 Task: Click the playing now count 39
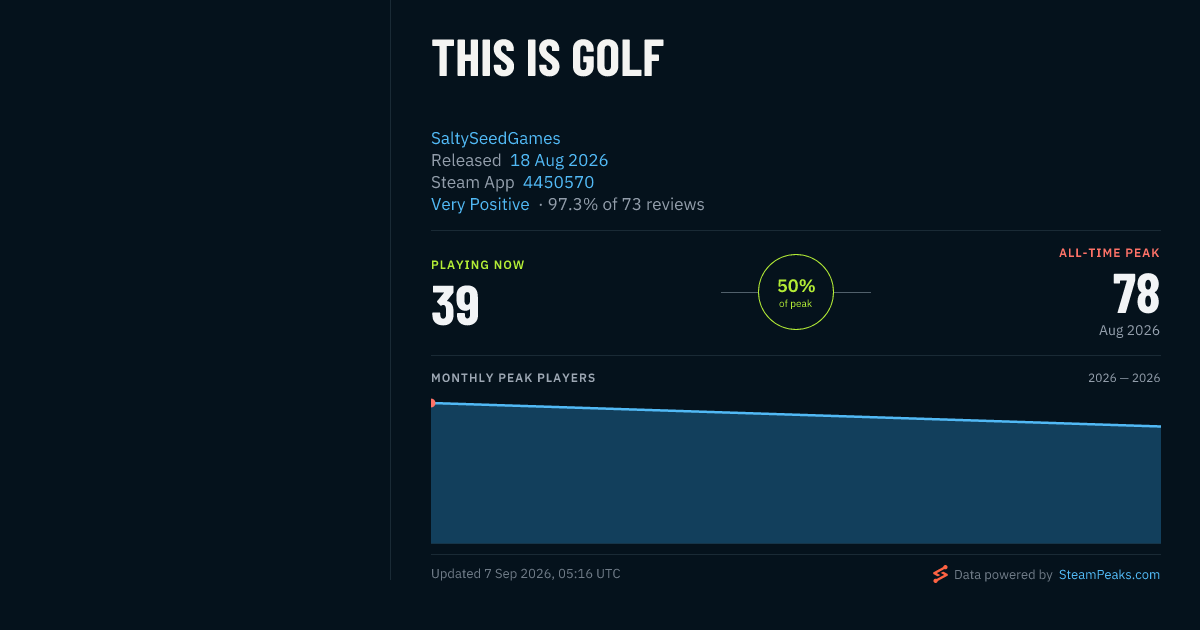455,306
